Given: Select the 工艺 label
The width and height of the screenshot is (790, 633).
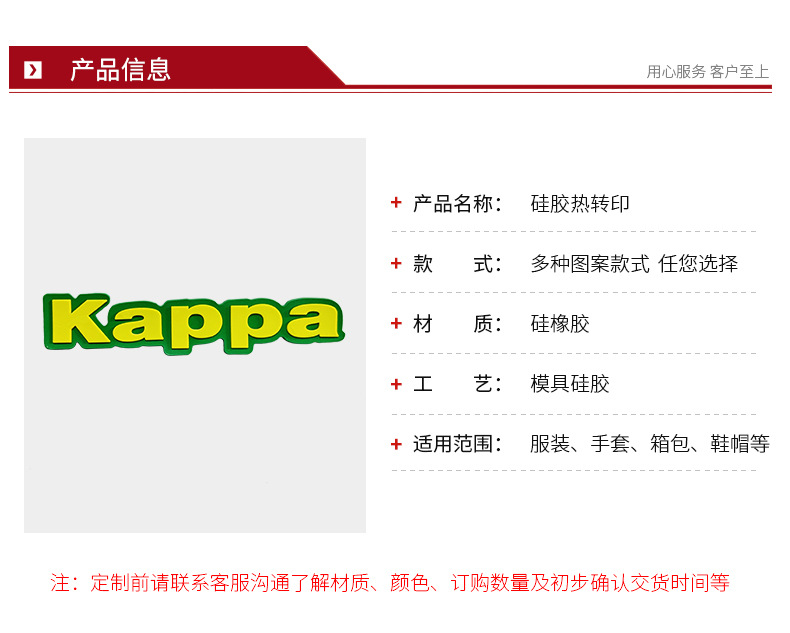Looking at the screenshot, I should click(457, 384).
